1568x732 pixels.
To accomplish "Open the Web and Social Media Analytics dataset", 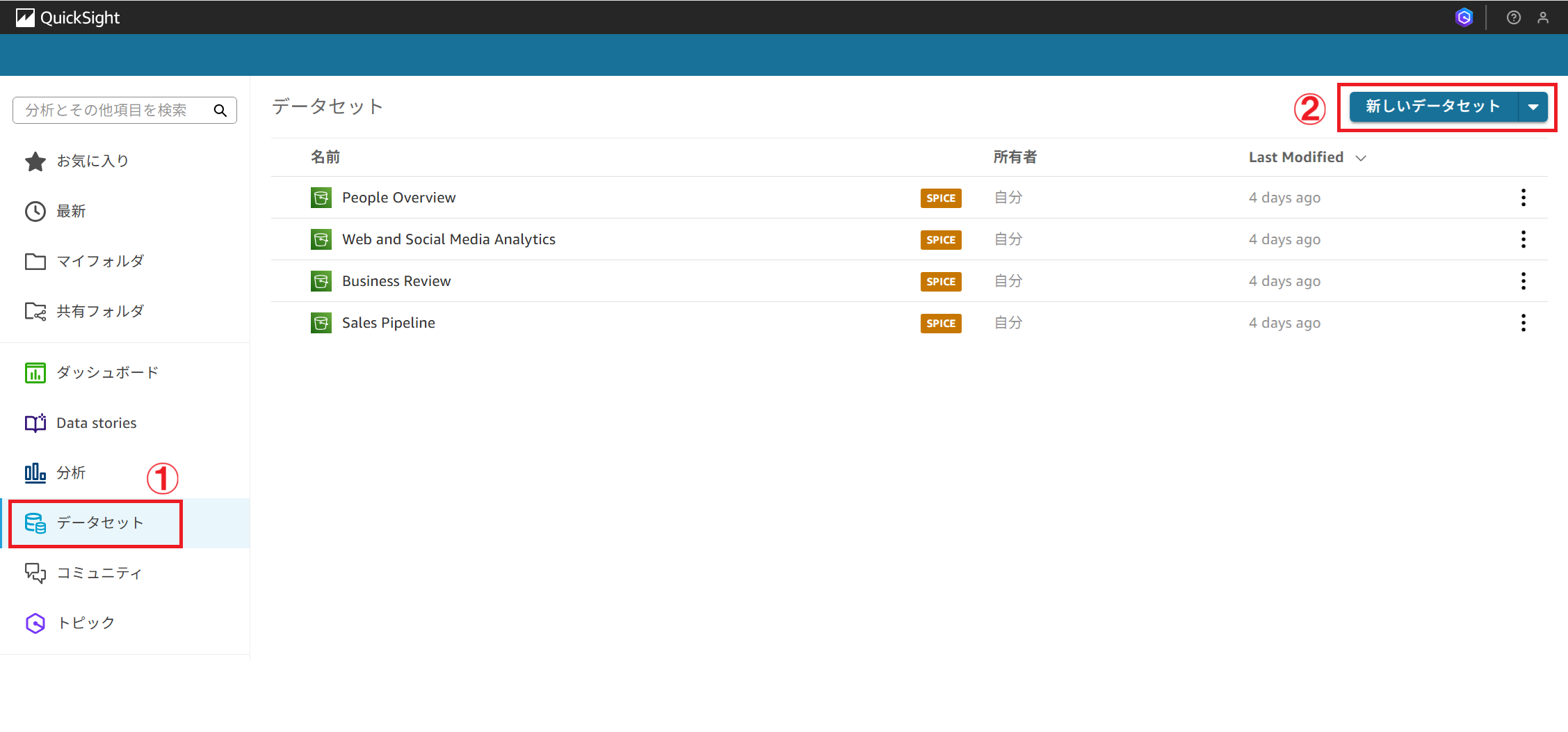I will pos(448,239).
